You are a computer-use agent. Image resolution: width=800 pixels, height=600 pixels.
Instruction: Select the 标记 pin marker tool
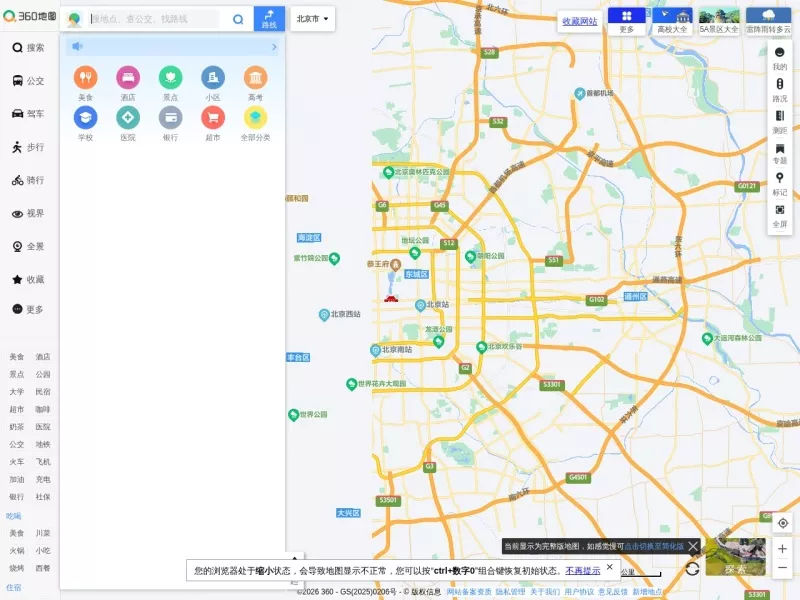(x=780, y=184)
